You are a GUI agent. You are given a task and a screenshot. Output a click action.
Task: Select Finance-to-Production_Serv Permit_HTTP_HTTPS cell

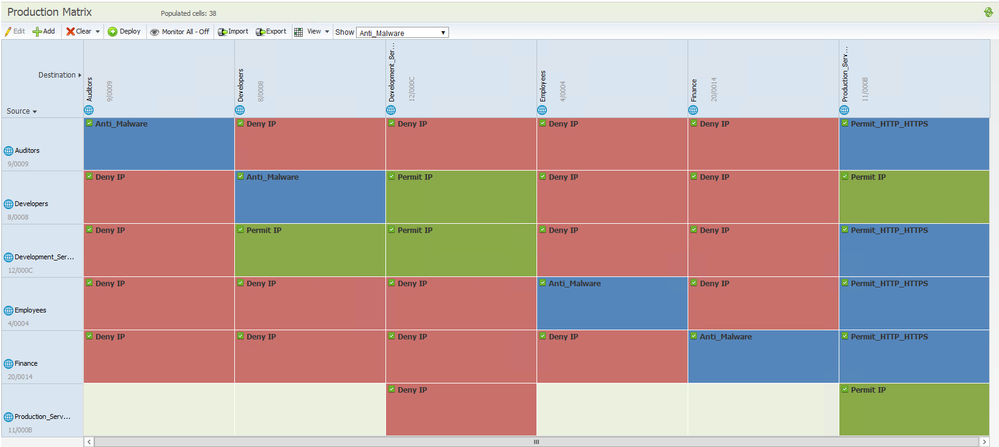point(915,357)
